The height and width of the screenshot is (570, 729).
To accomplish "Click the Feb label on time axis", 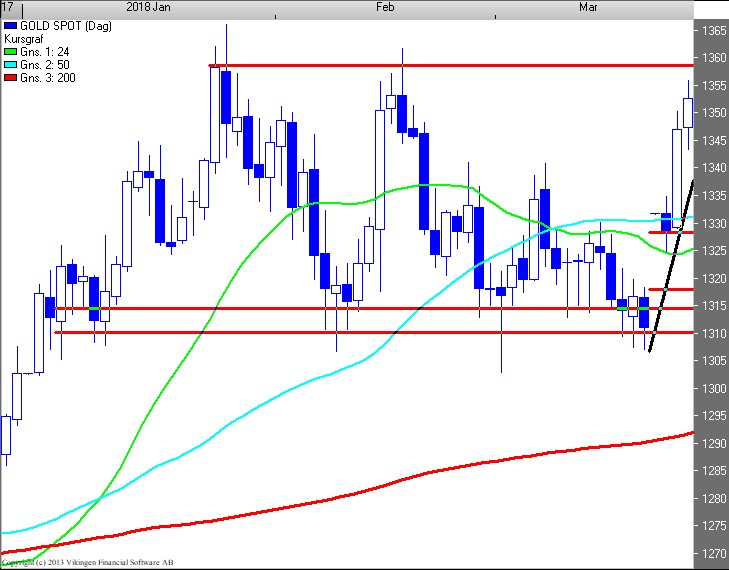I will click(385, 7).
